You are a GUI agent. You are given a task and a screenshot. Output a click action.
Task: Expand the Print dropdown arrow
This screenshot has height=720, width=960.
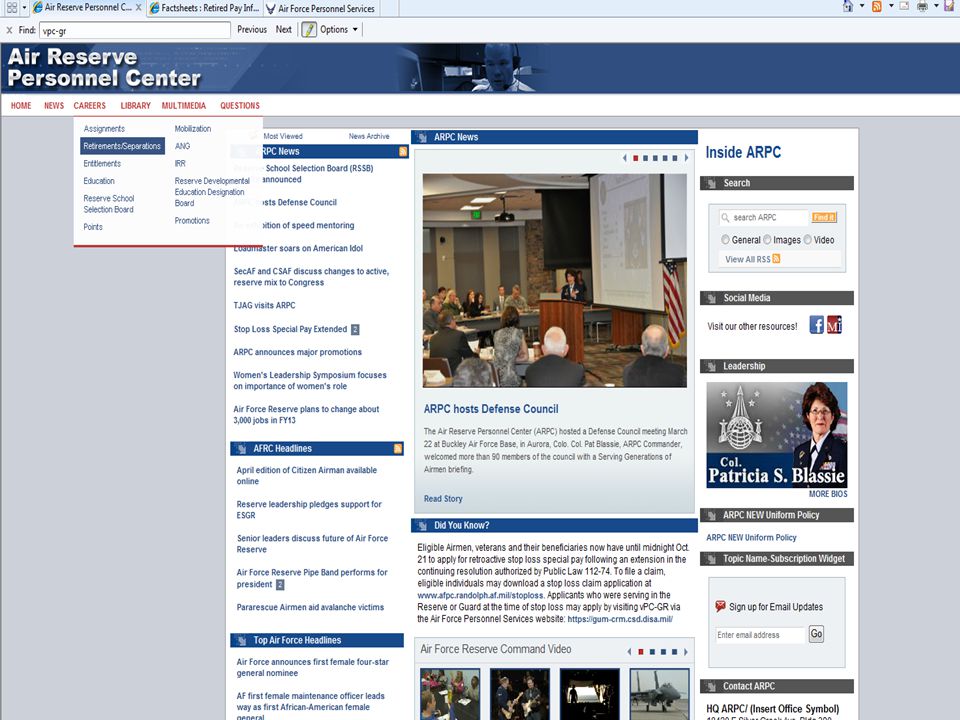coord(936,6)
